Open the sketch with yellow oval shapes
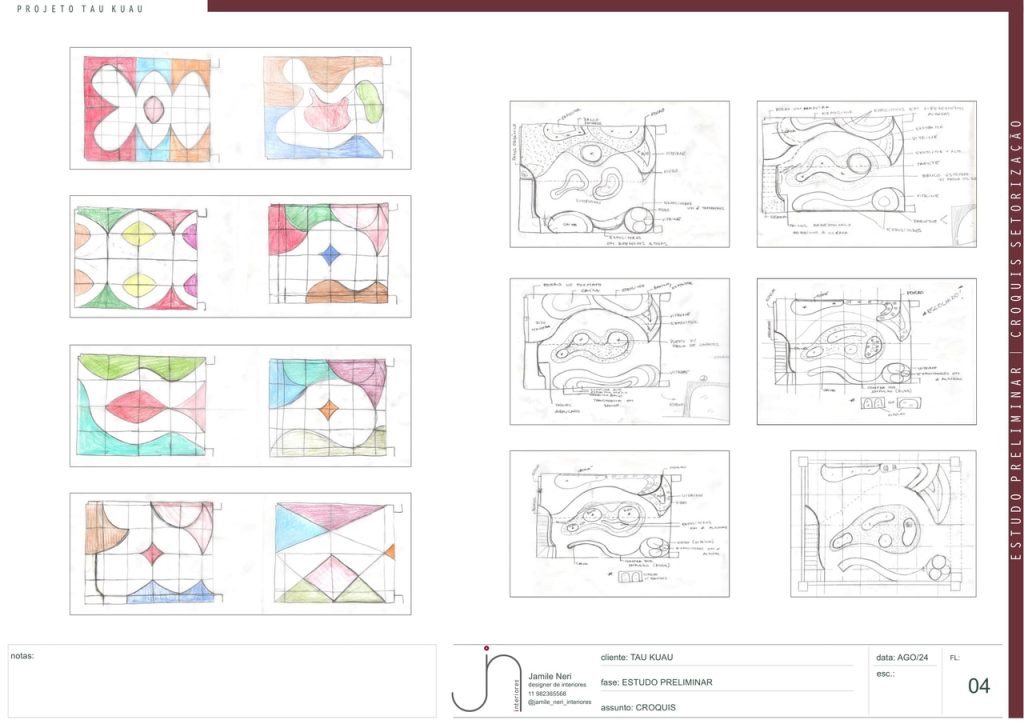Image resolution: width=1024 pixels, height=724 pixels. [x=136, y=256]
